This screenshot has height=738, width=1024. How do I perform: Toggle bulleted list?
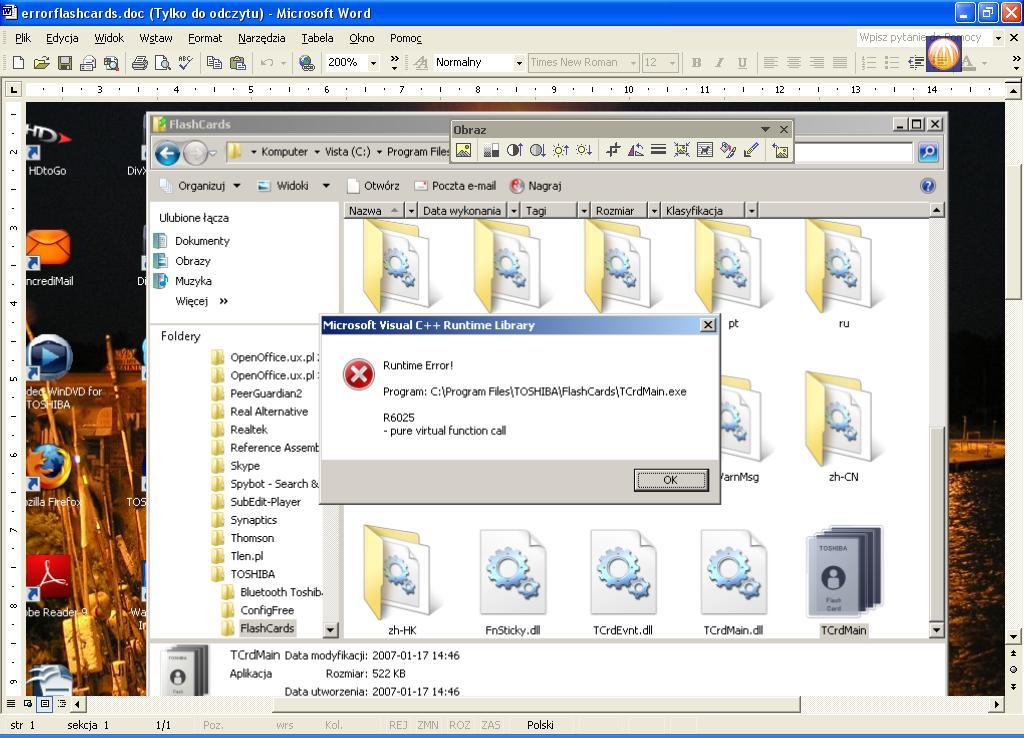892,63
